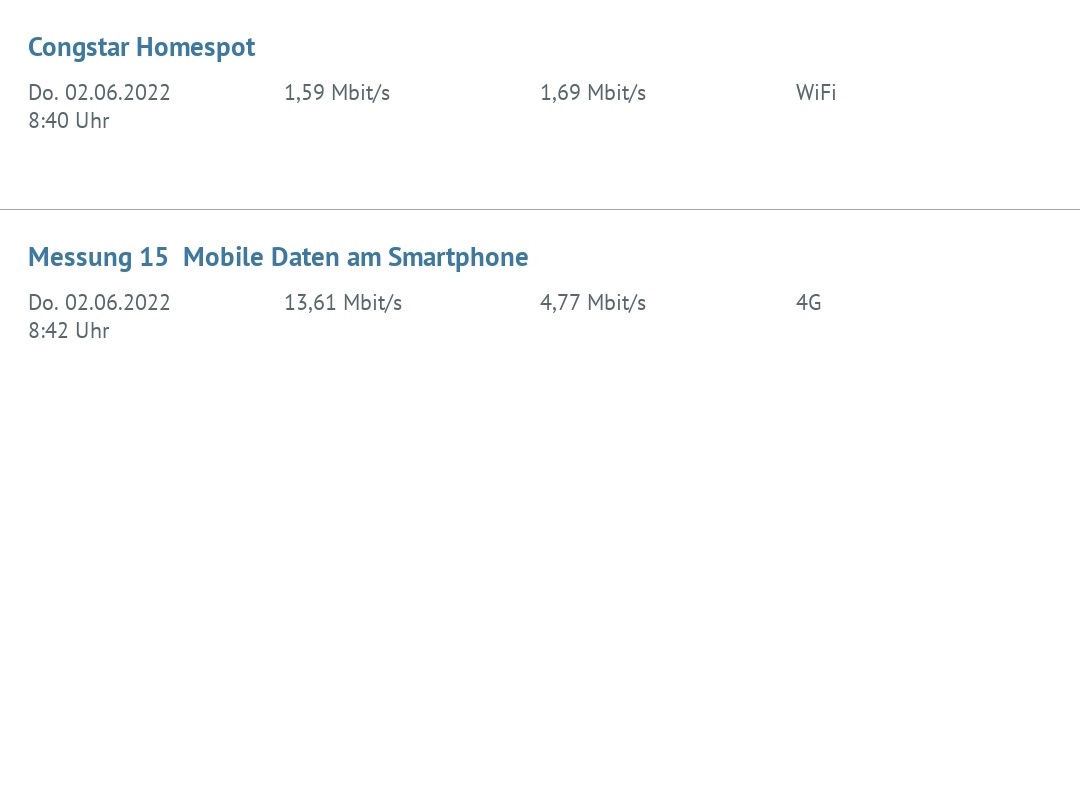Viewport: 1080px width, 800px height.
Task: Select the 4,77 Mbit/s upload value
Action: click(593, 303)
